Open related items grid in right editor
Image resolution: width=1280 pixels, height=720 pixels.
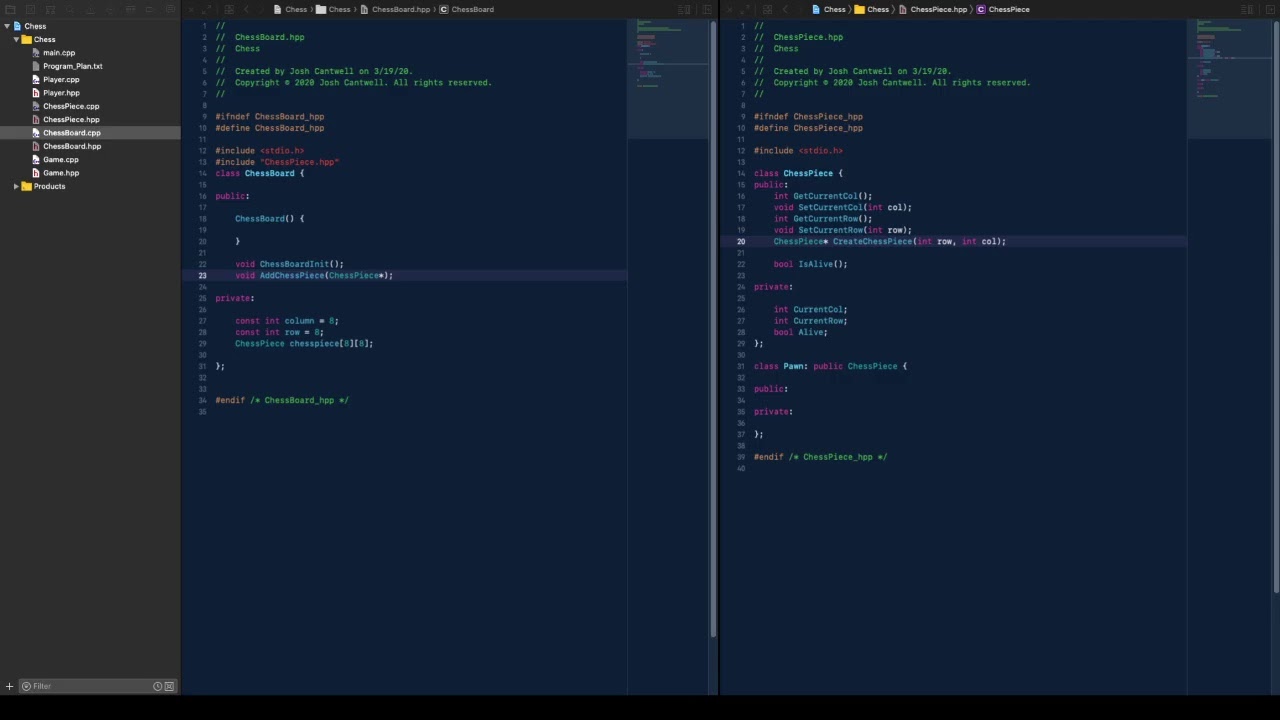click(767, 9)
